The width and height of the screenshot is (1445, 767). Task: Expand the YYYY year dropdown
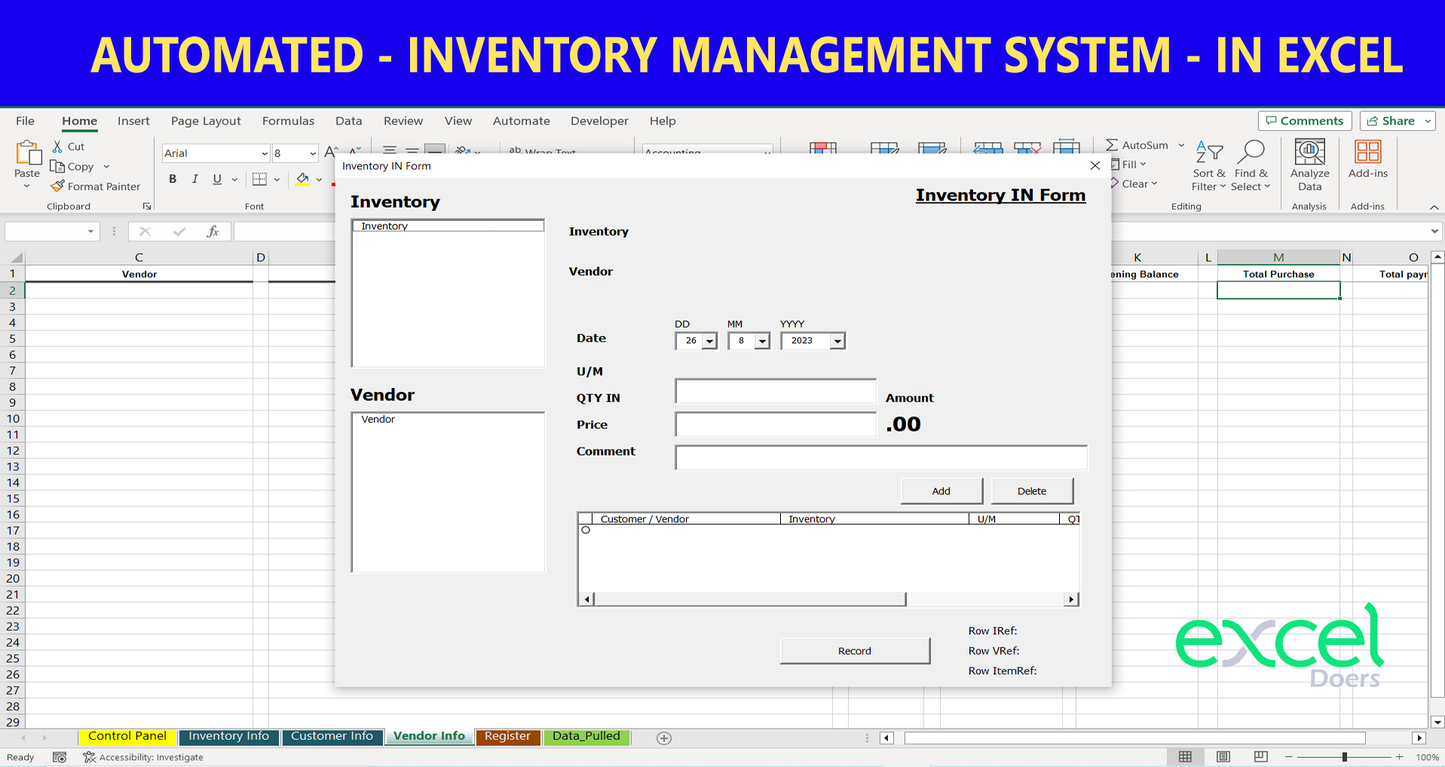837,341
